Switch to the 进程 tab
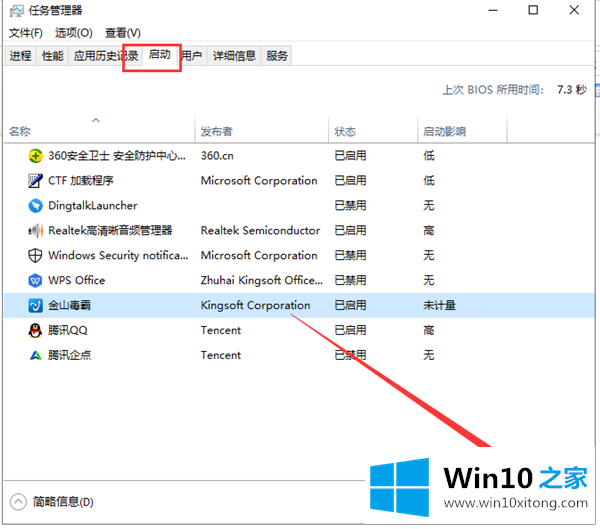 click(x=20, y=56)
